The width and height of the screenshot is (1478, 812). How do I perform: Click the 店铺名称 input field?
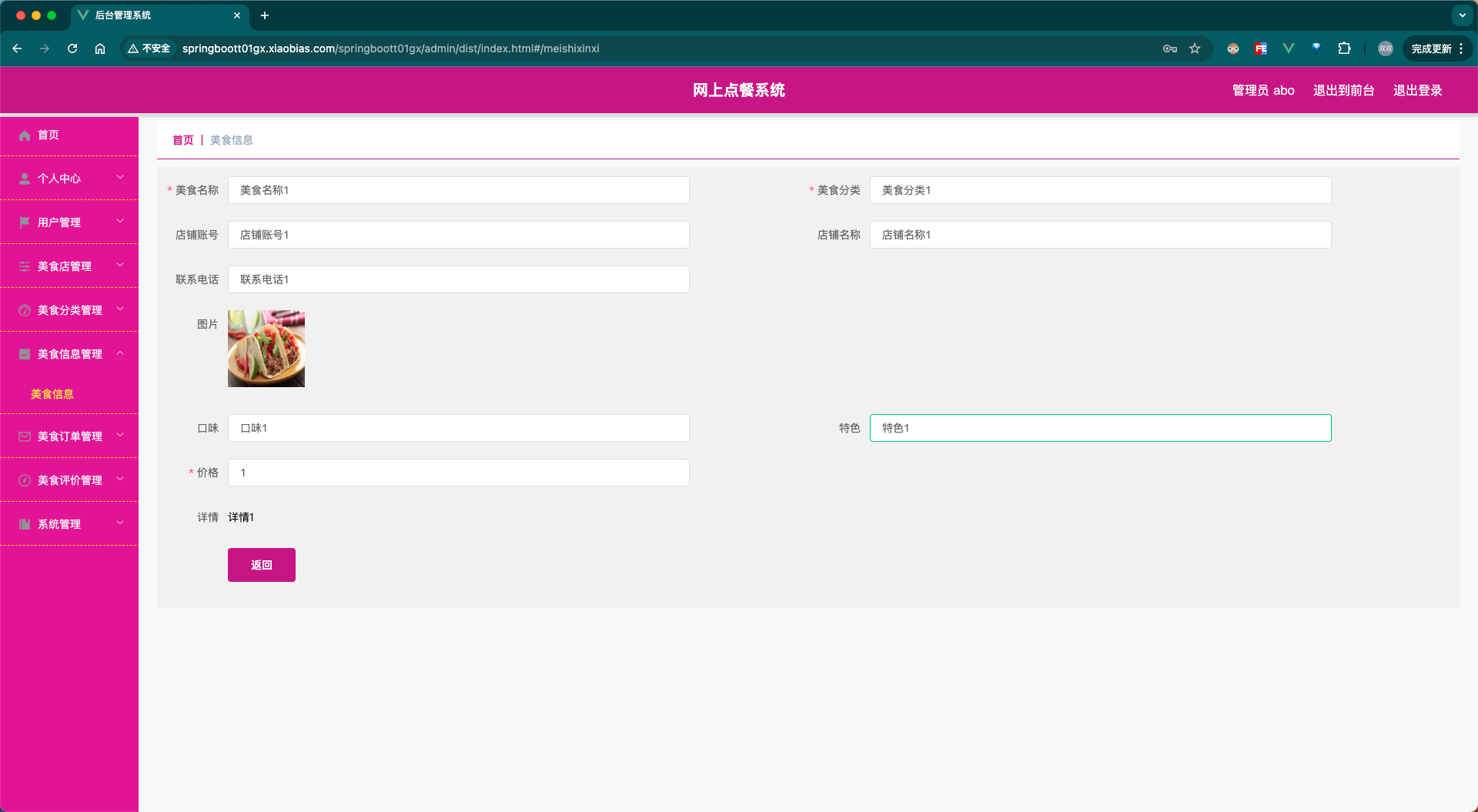pyautogui.click(x=1101, y=235)
